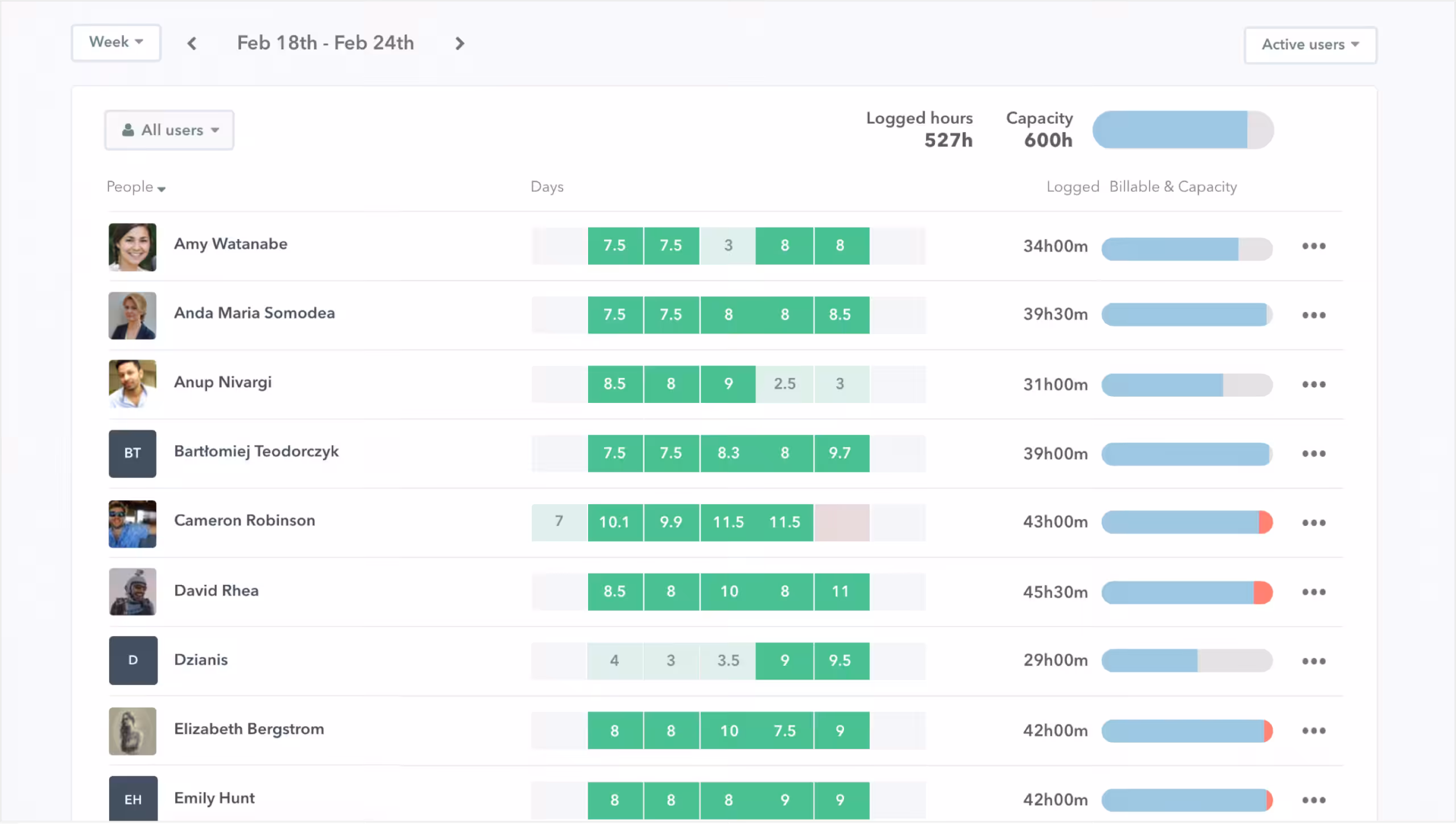The width and height of the screenshot is (1456, 824).
Task: Click David Rhea's billable capacity bar
Action: [1186, 592]
